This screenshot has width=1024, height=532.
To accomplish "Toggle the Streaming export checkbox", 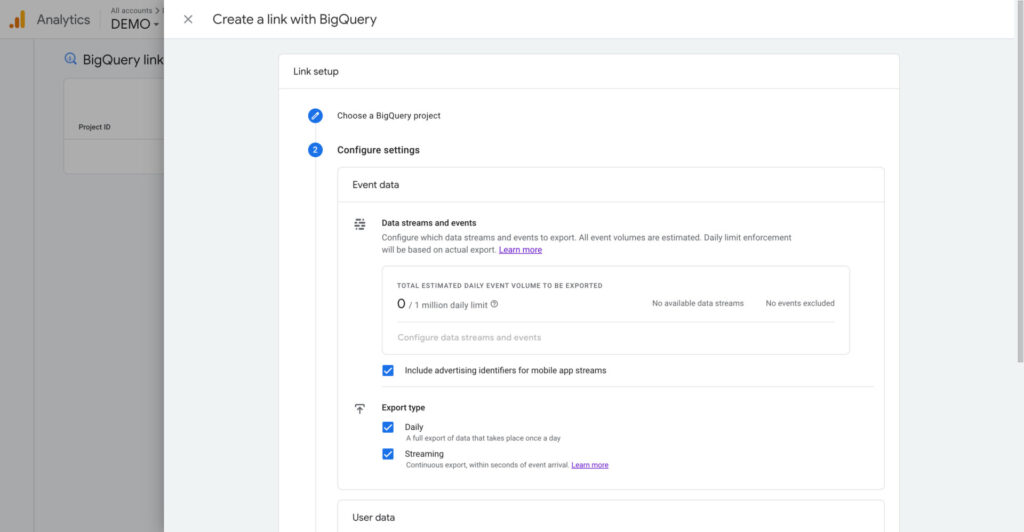I will (388, 454).
